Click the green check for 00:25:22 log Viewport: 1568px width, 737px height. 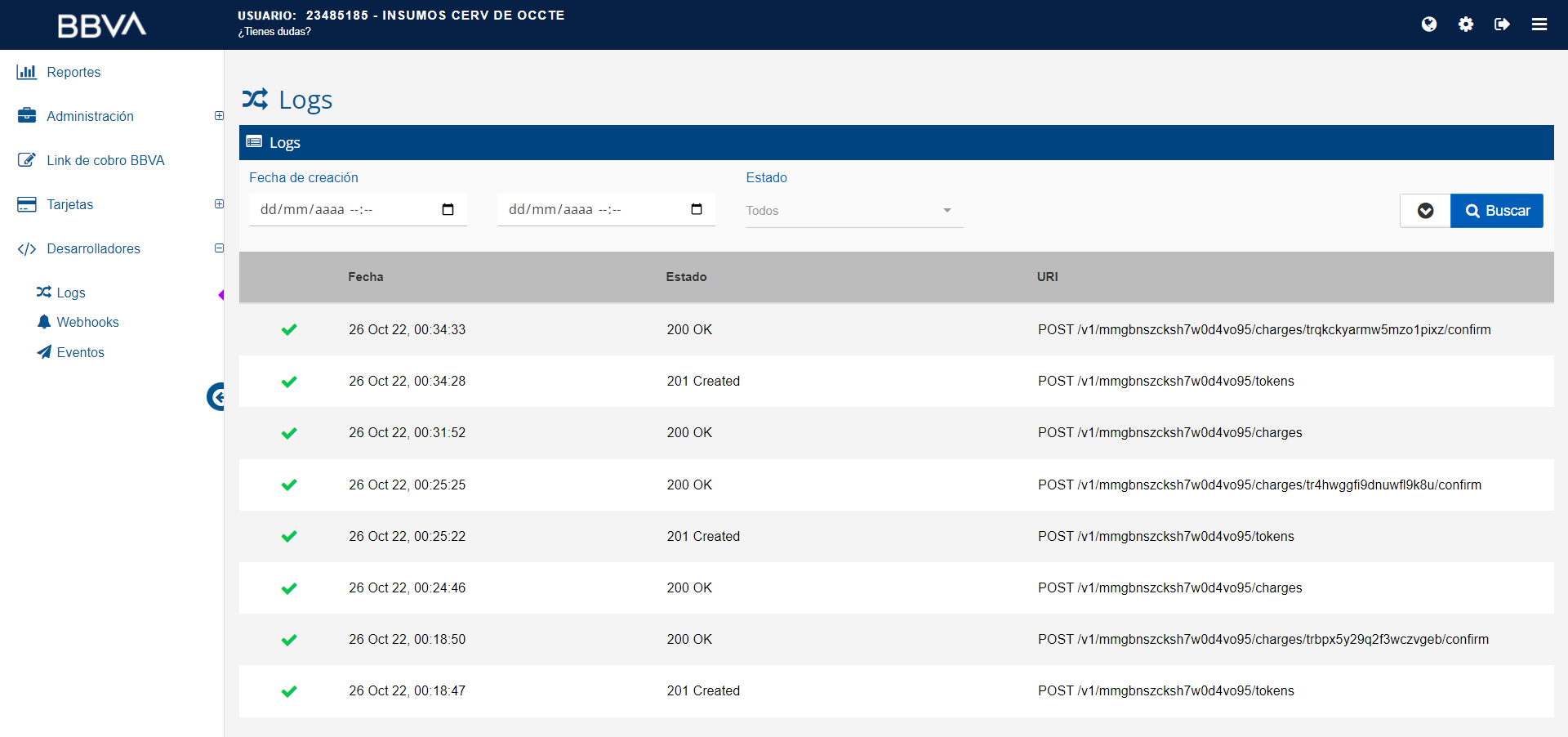(x=289, y=536)
